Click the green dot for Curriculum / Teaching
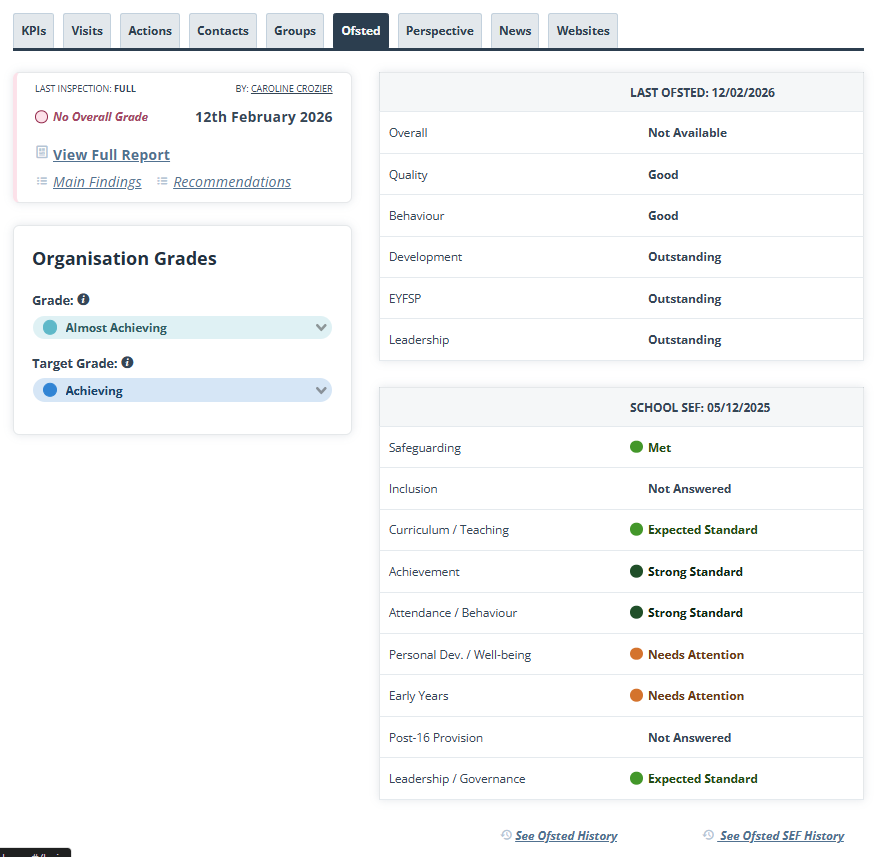 (636, 529)
